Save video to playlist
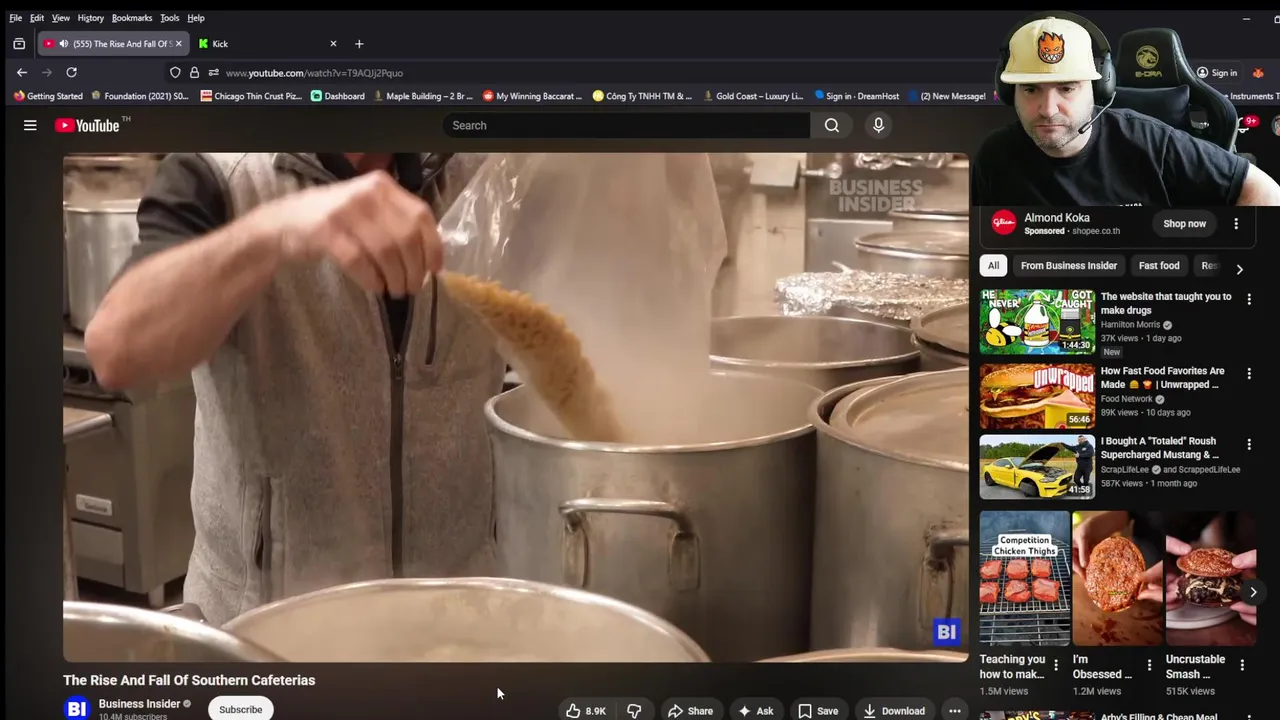 point(818,711)
